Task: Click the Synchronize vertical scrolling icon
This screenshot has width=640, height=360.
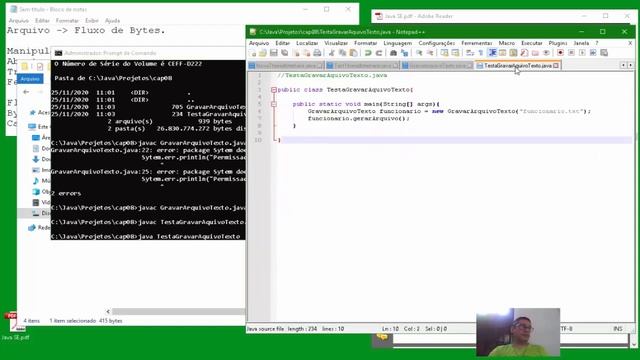Action: pyautogui.click(x=444, y=53)
